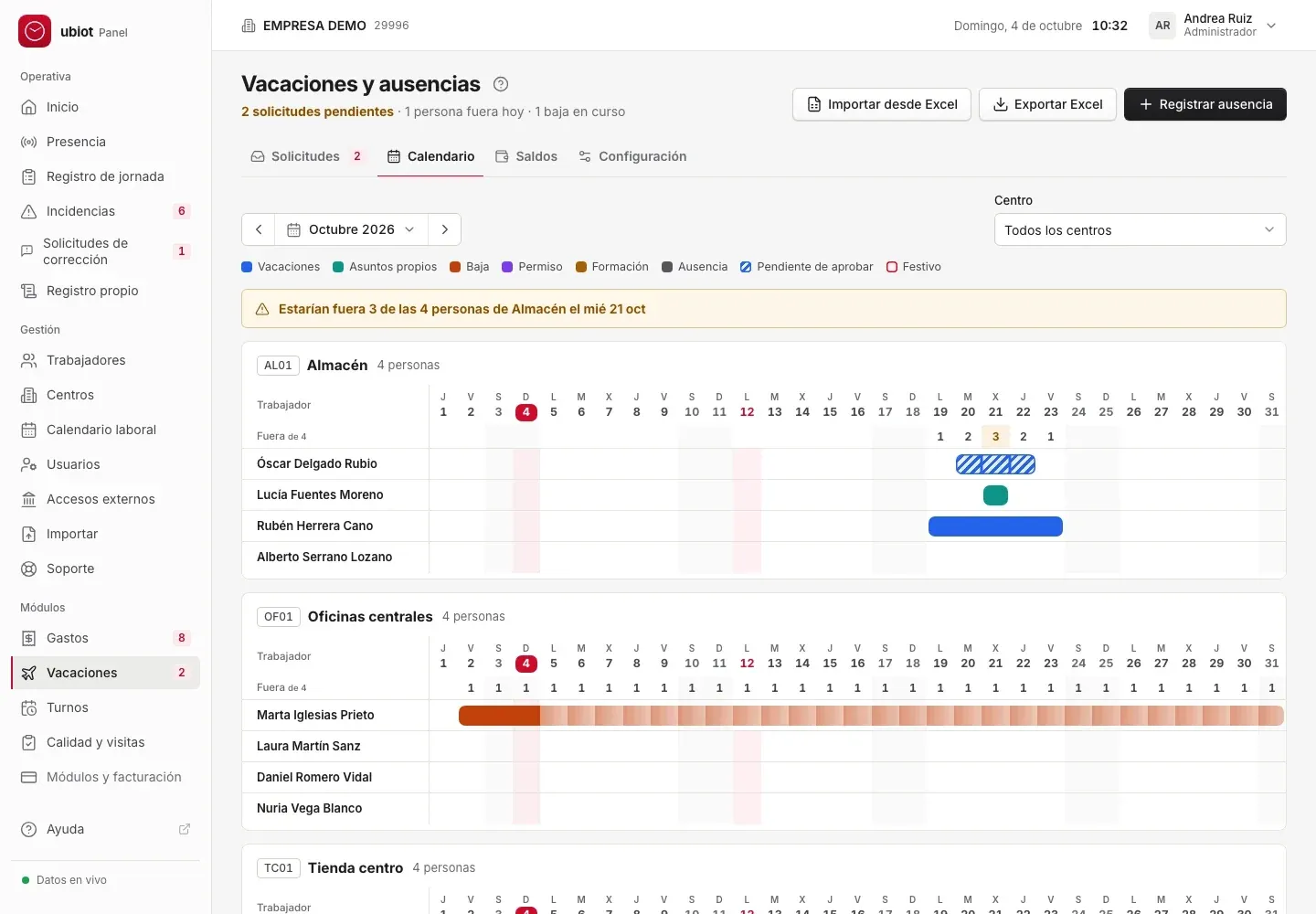The height and width of the screenshot is (914, 1316).
Task: Open Registro propio in sidebar
Action: pos(105,291)
